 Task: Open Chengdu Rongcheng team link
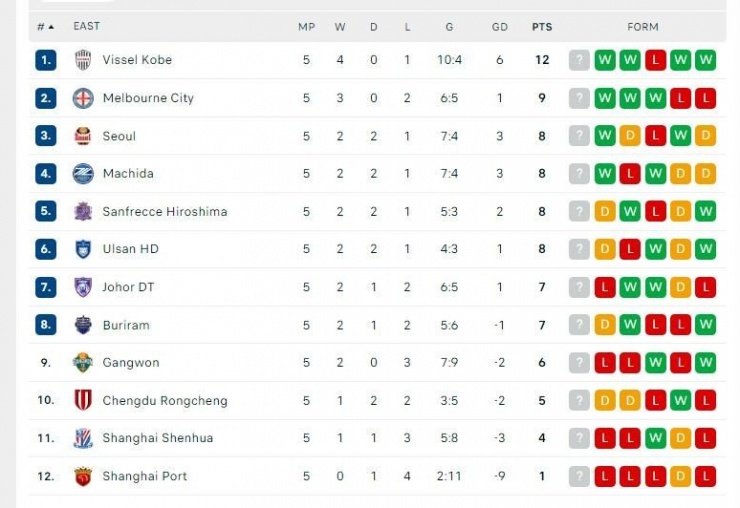165,401
